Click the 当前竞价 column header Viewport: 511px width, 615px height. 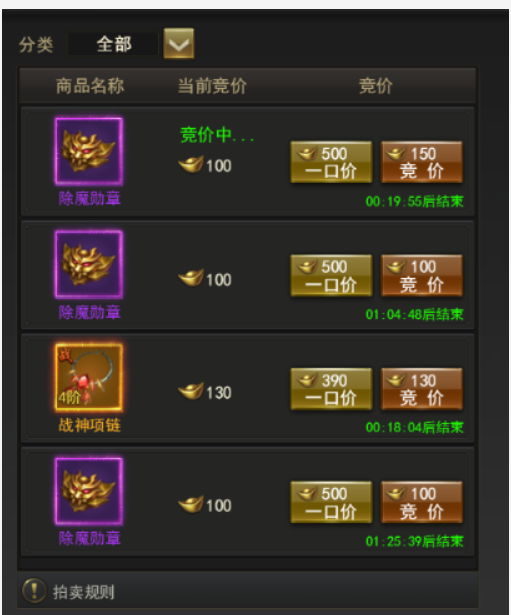pyautogui.click(x=212, y=86)
